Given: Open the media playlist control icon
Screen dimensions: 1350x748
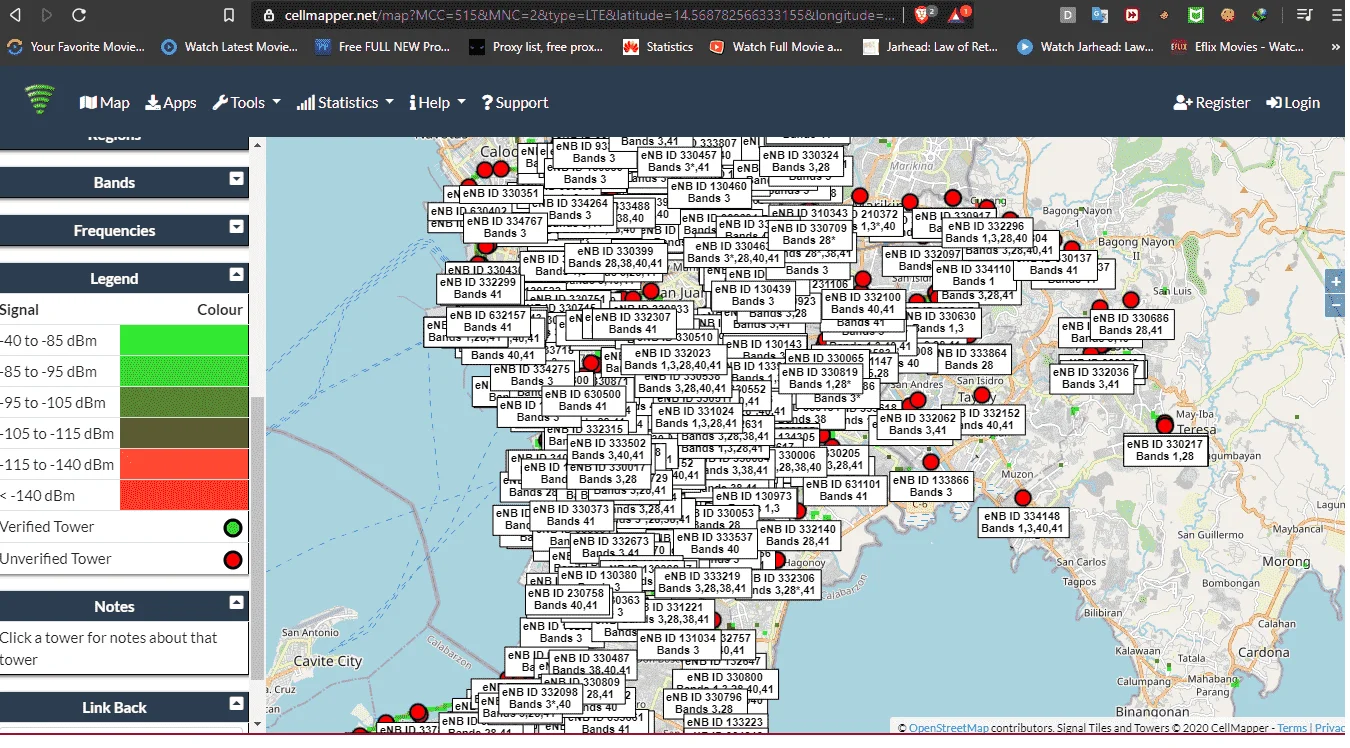Looking at the screenshot, I should [x=1303, y=15].
